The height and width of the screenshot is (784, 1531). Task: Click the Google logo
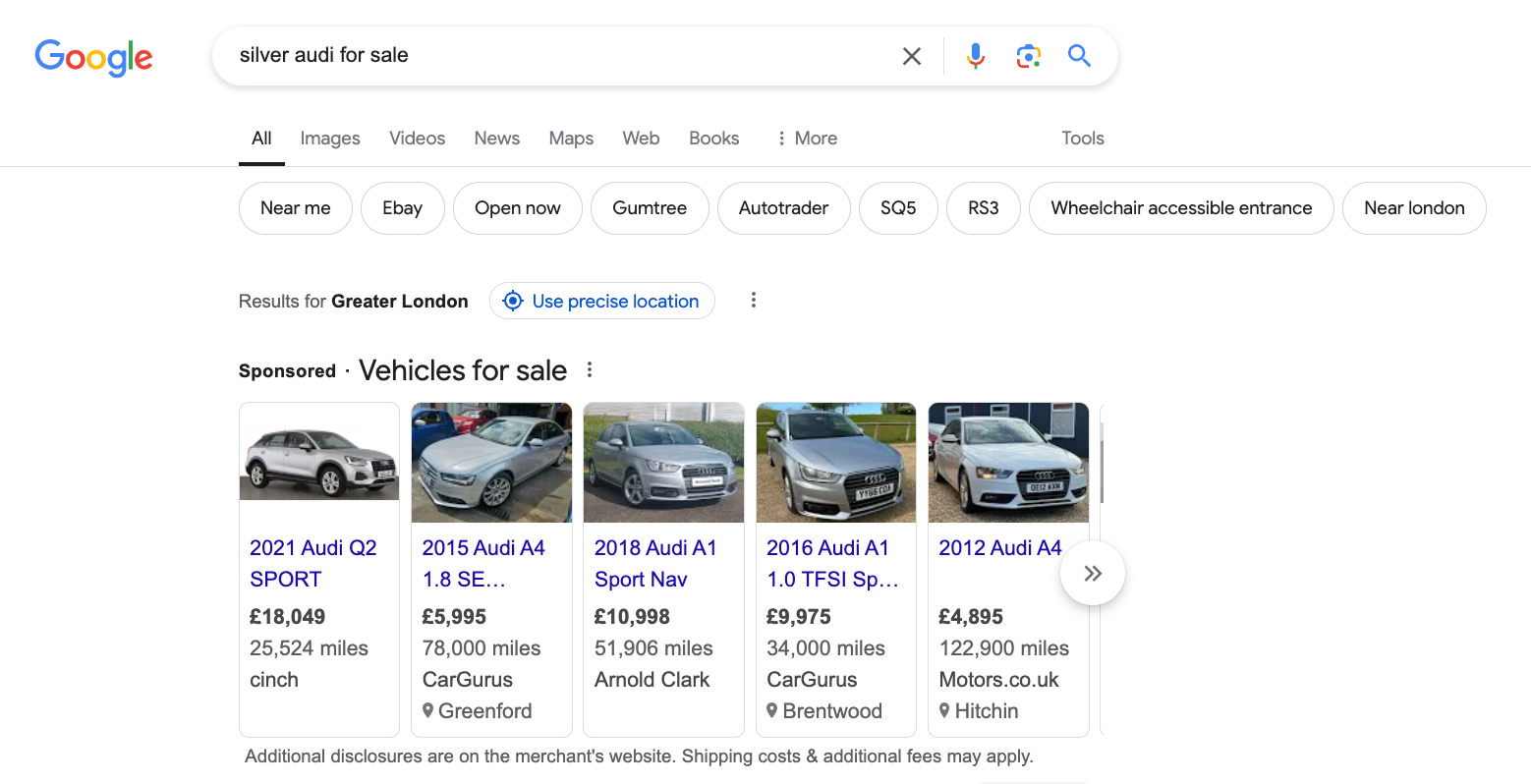tap(93, 58)
